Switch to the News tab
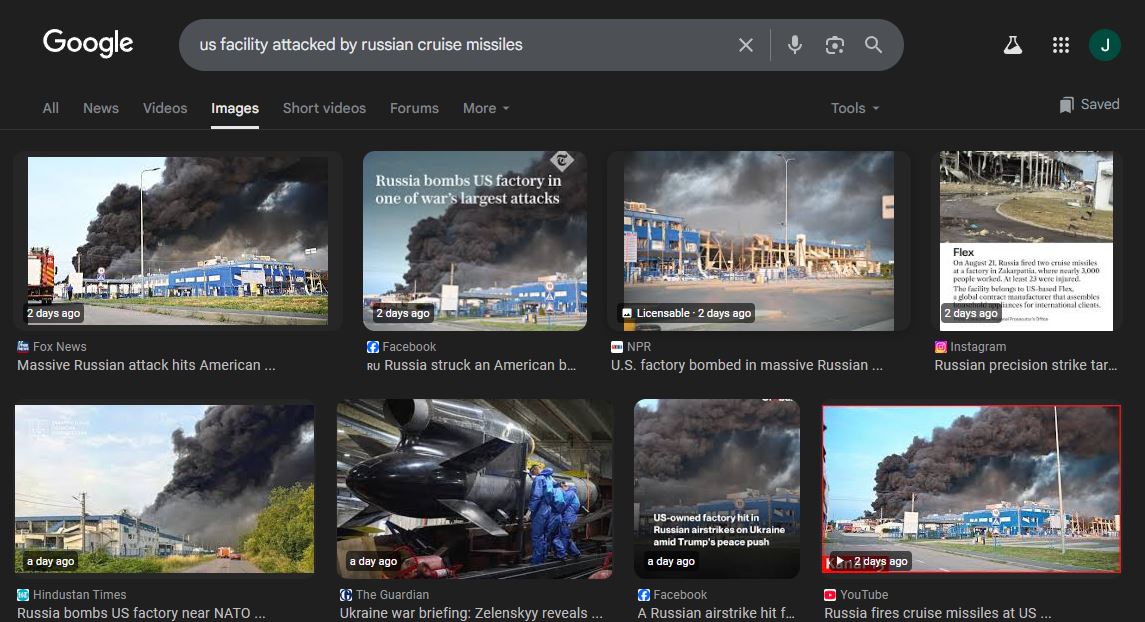 click(100, 108)
